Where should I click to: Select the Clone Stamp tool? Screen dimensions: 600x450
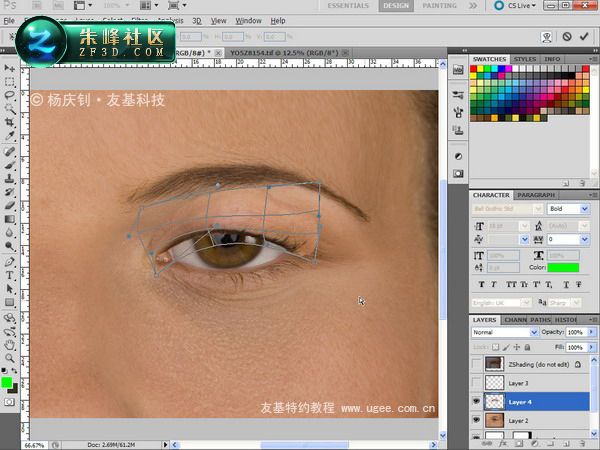tap(10, 178)
